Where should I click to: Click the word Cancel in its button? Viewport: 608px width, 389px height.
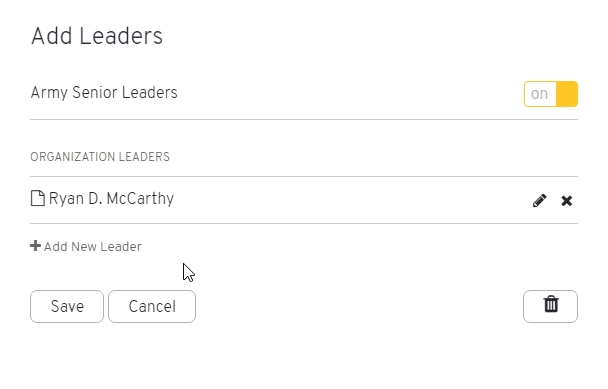pos(152,306)
